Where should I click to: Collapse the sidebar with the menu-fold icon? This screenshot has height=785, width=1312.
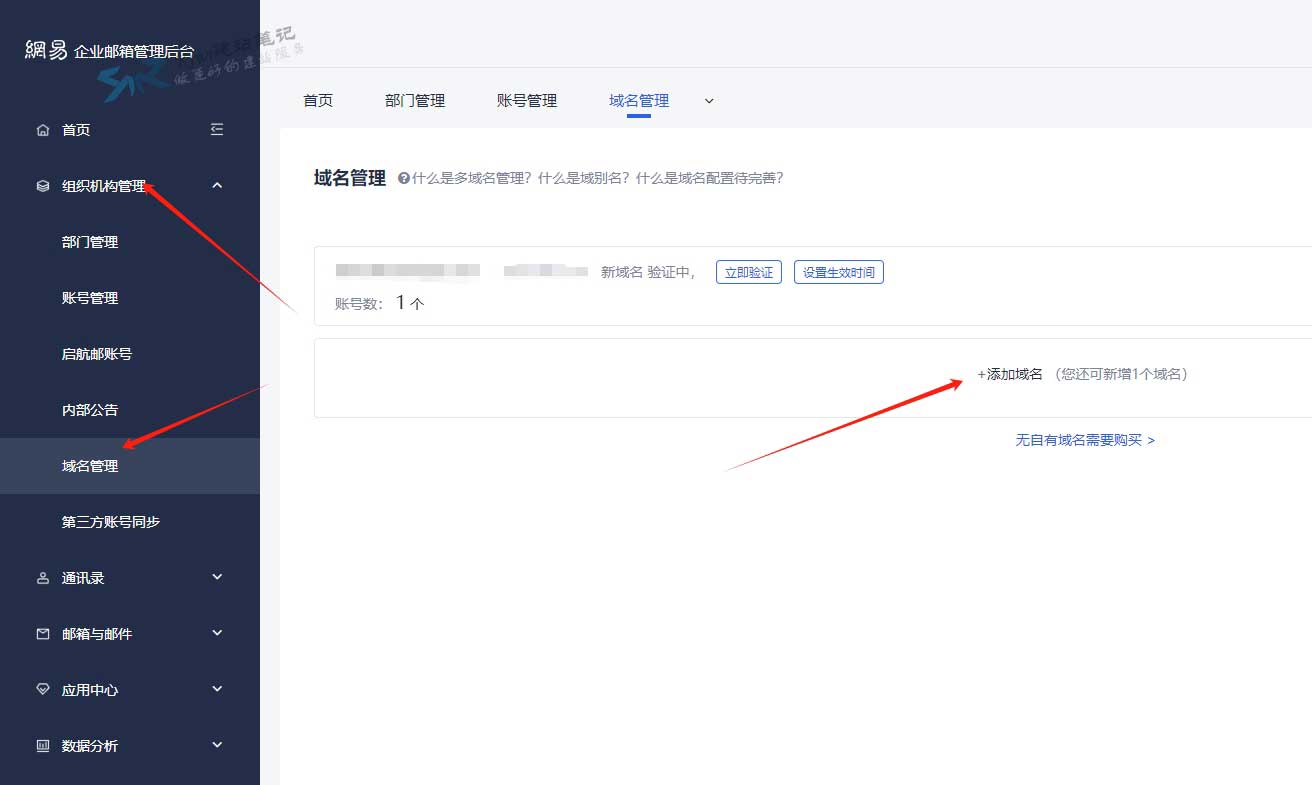coord(217,129)
